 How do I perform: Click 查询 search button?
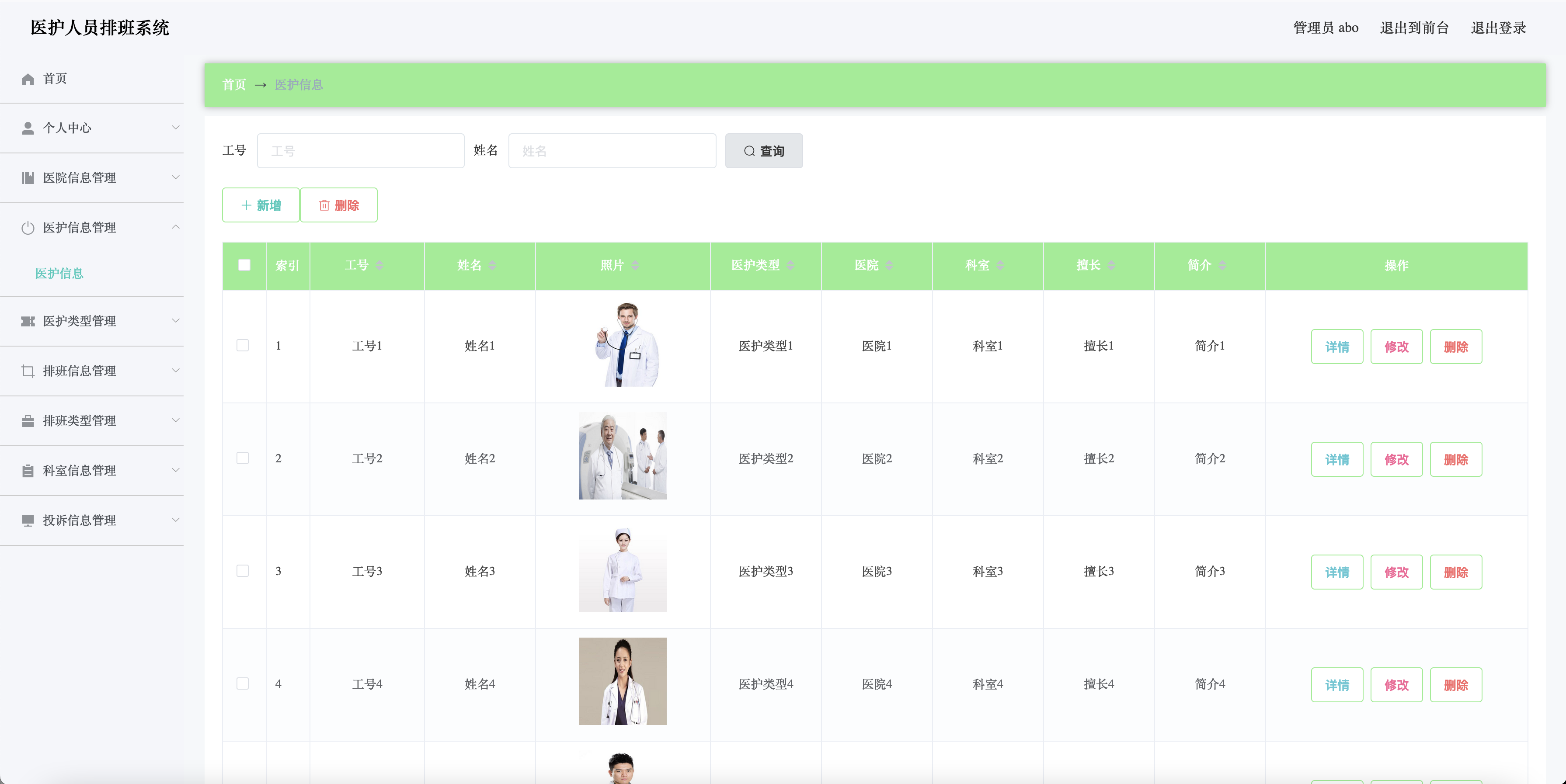tap(764, 151)
